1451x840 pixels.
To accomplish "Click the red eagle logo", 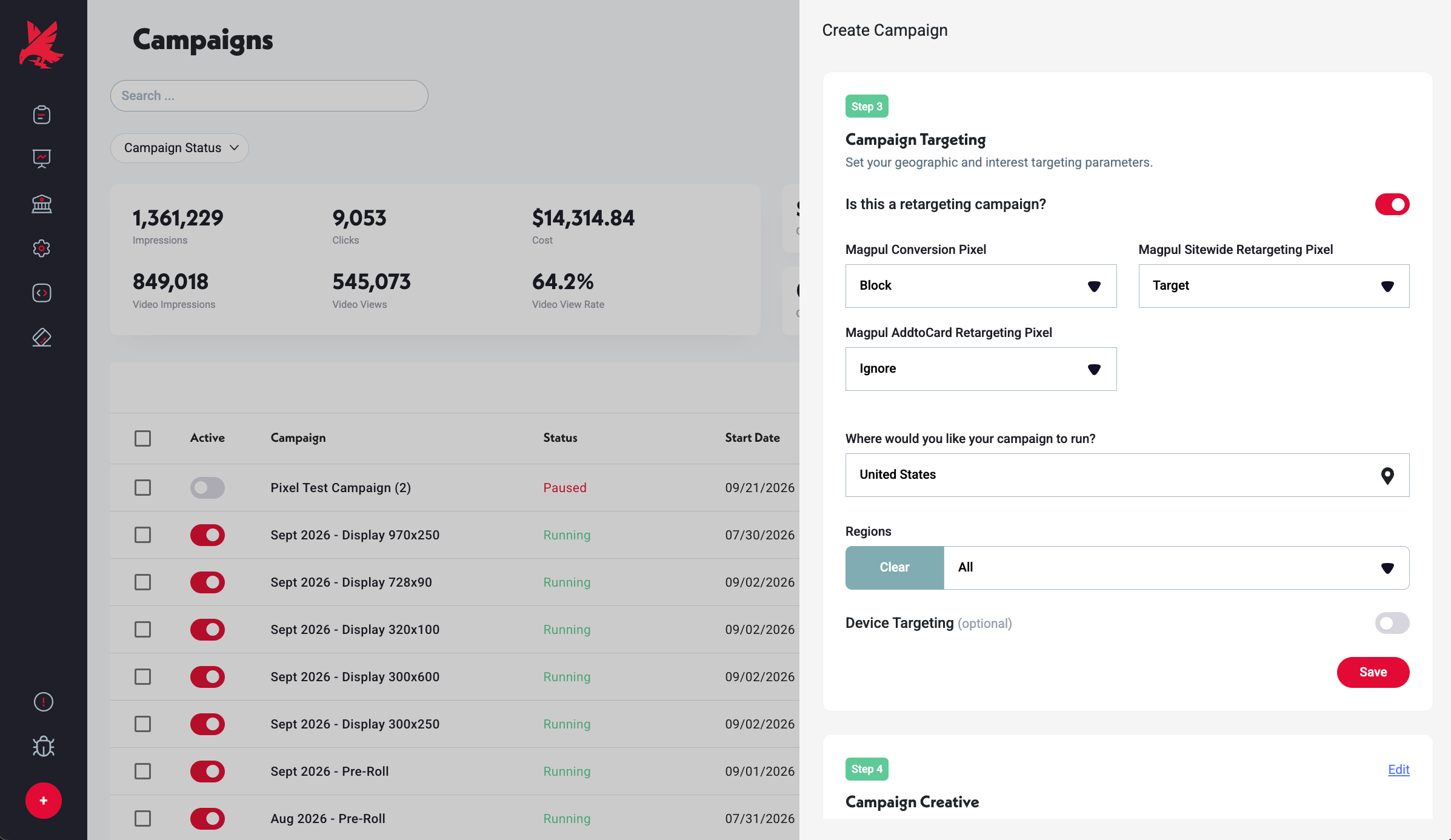I will click(41, 45).
